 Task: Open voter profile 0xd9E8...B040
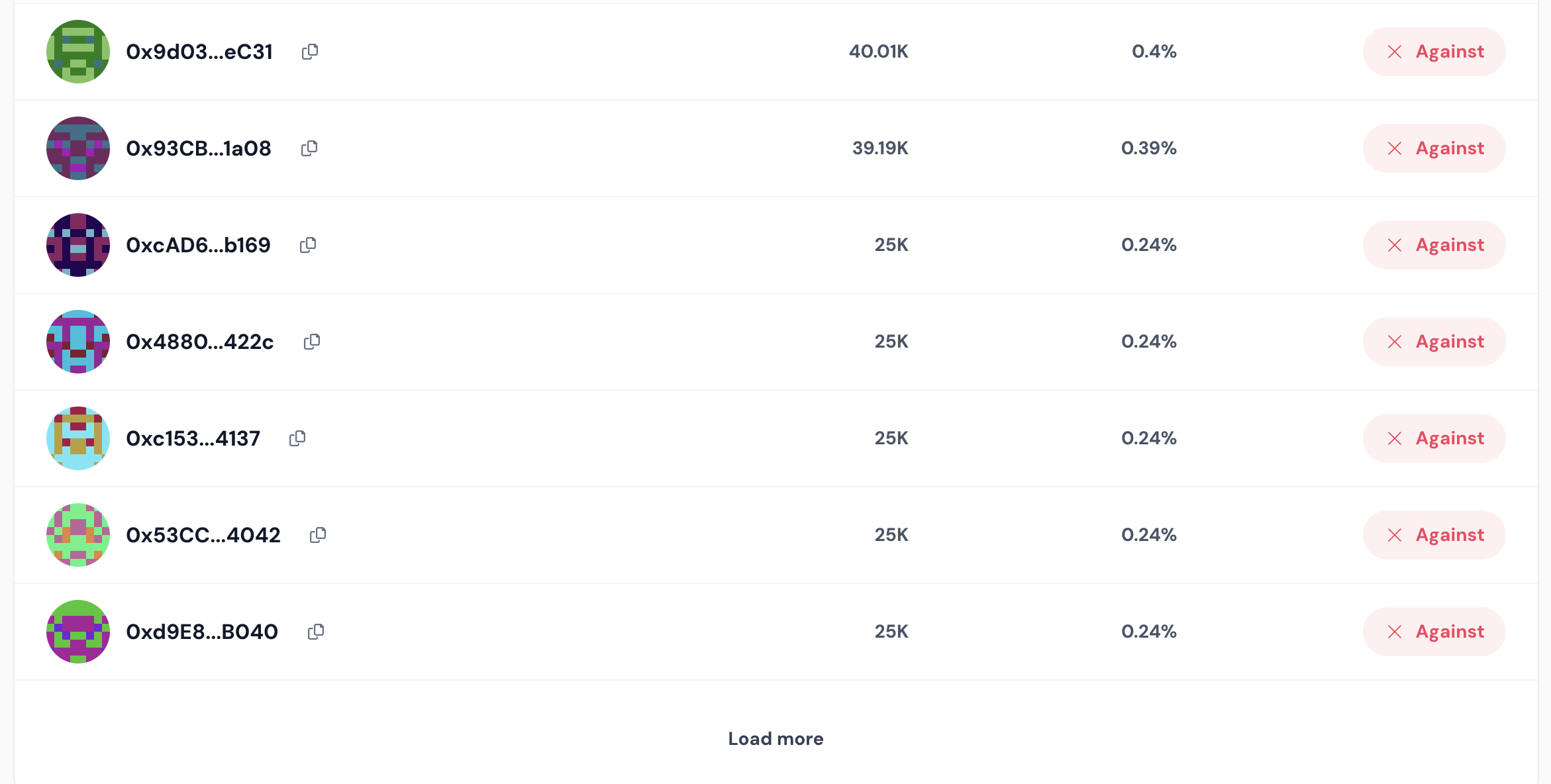(x=202, y=632)
